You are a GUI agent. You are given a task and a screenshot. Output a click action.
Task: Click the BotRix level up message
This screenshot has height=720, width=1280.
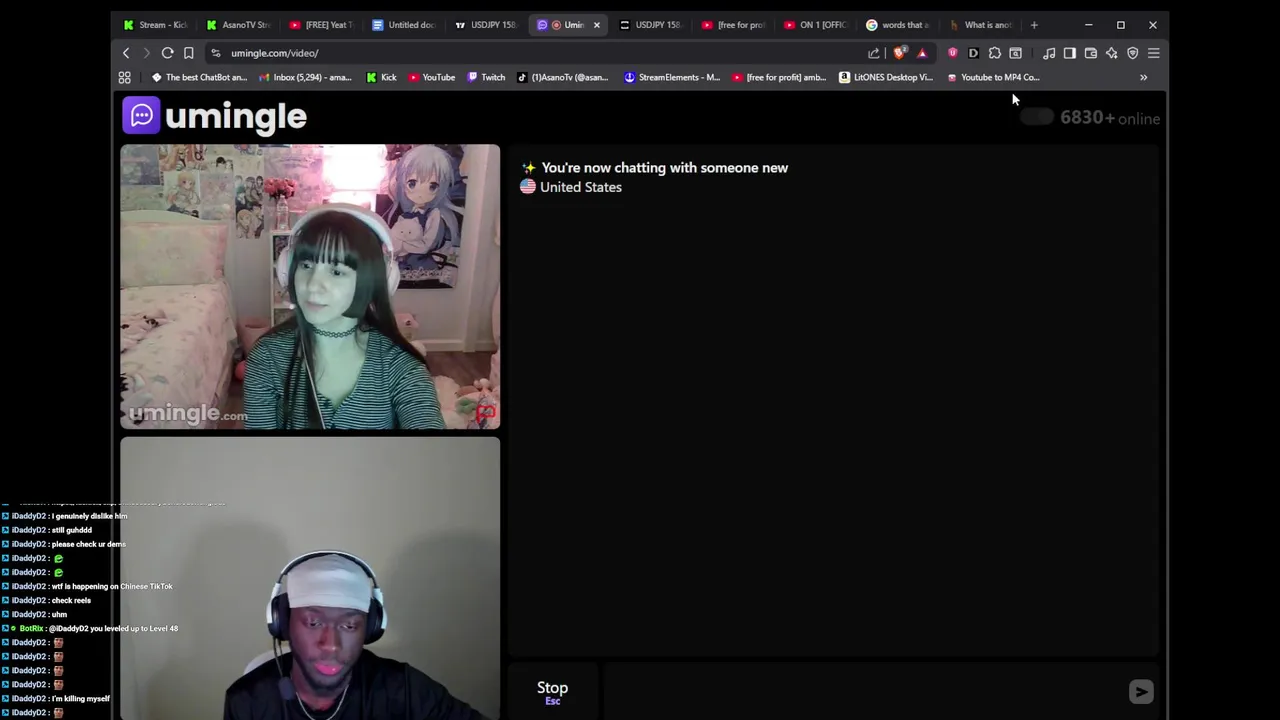point(98,628)
